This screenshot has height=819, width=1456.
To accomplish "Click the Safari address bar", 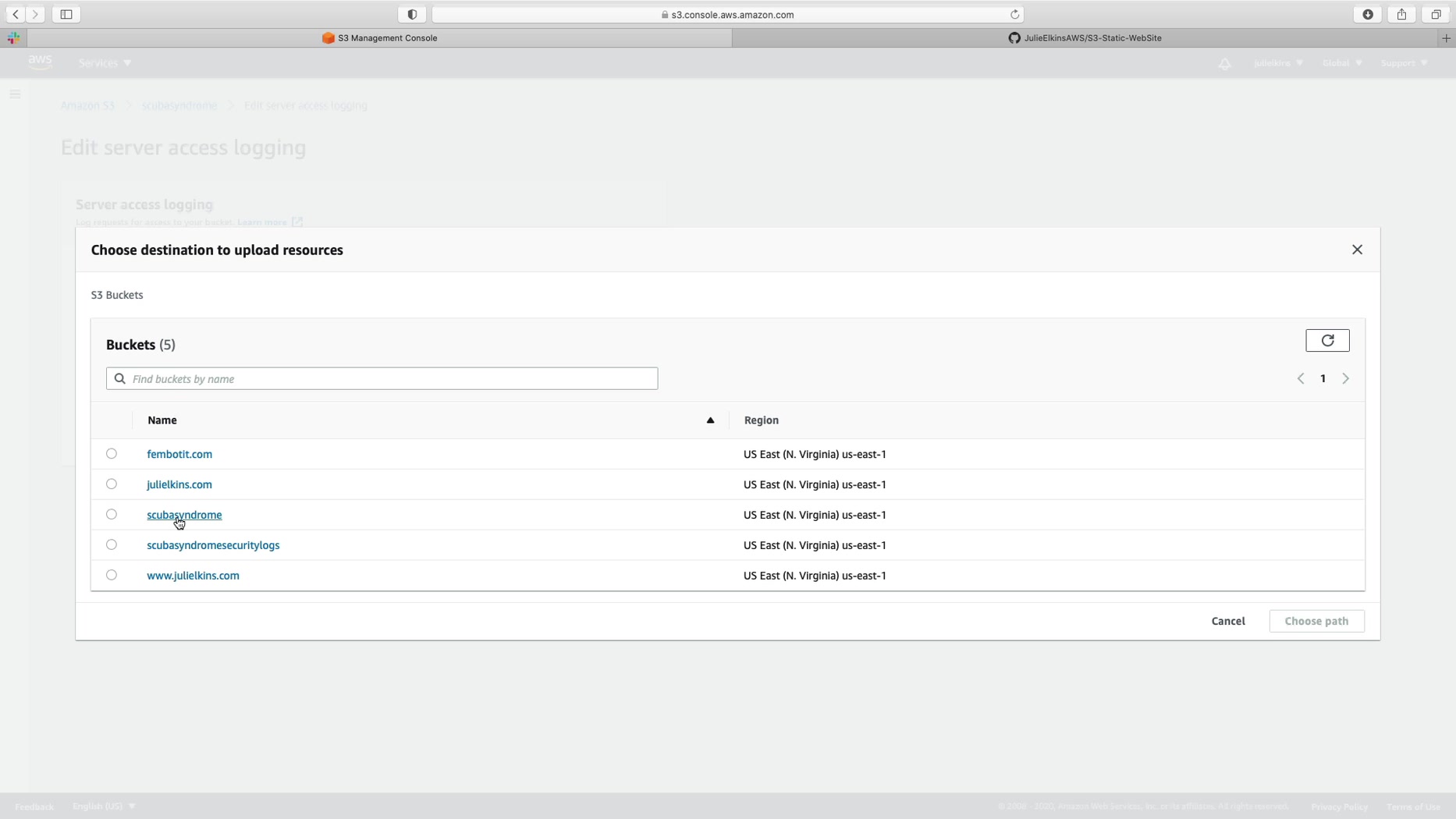I will coord(727,14).
